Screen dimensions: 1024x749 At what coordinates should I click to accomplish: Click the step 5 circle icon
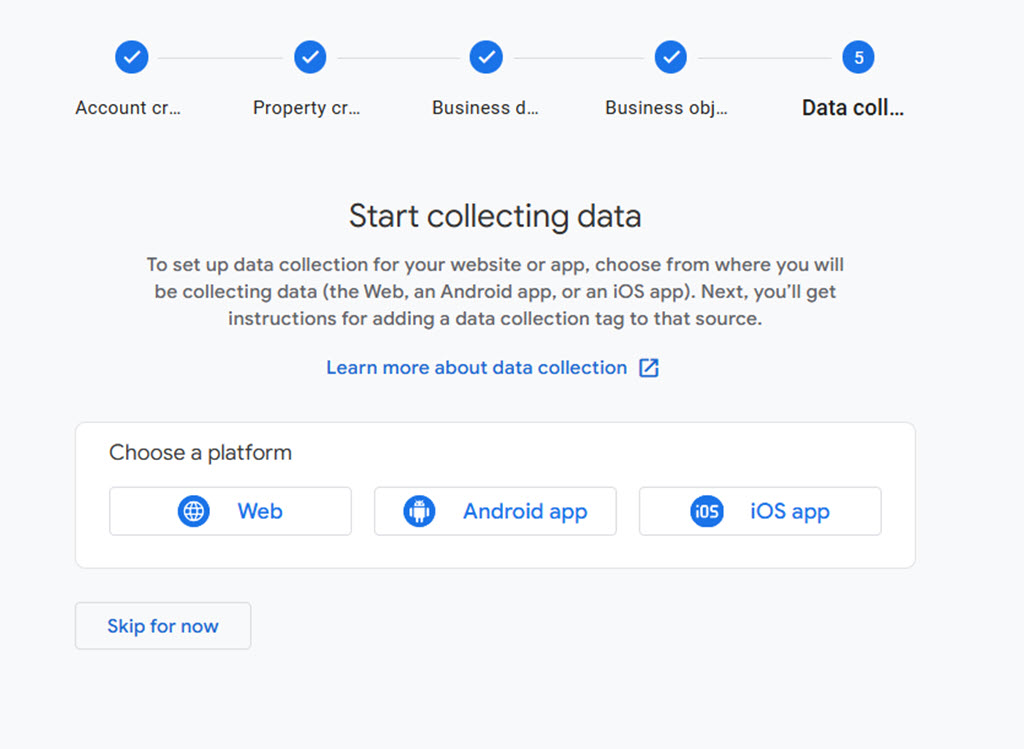point(858,57)
